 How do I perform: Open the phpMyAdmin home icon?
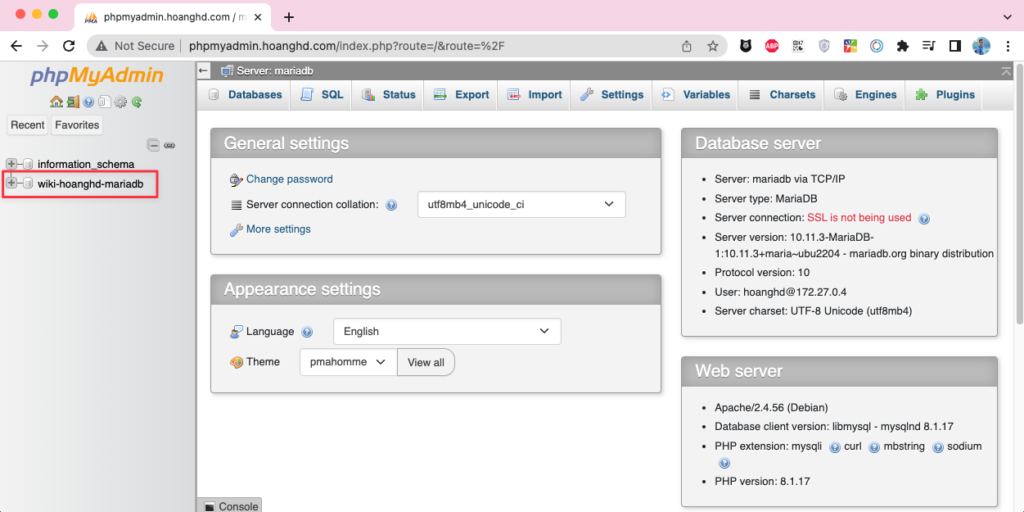[56, 102]
